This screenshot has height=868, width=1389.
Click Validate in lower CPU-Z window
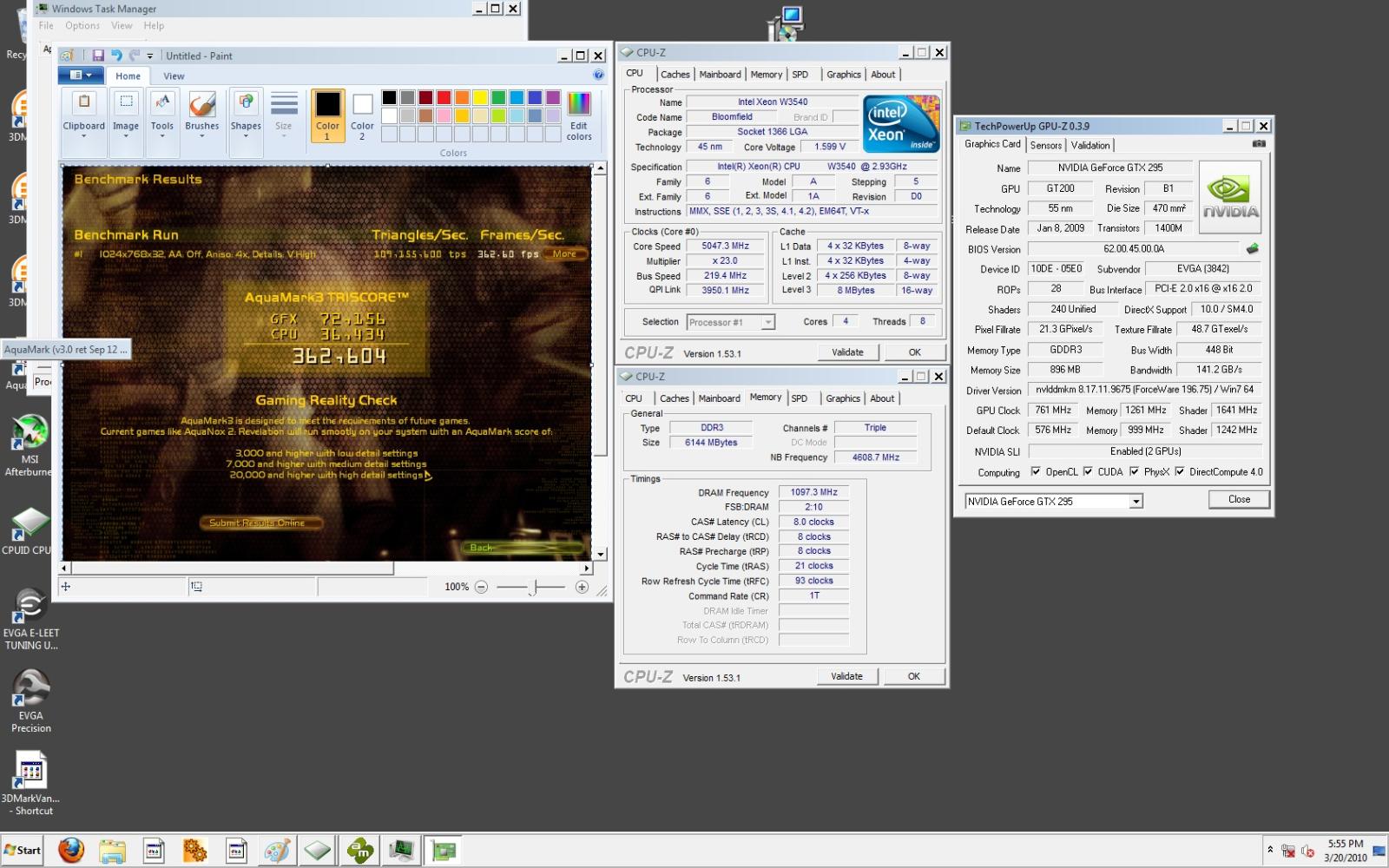847,676
